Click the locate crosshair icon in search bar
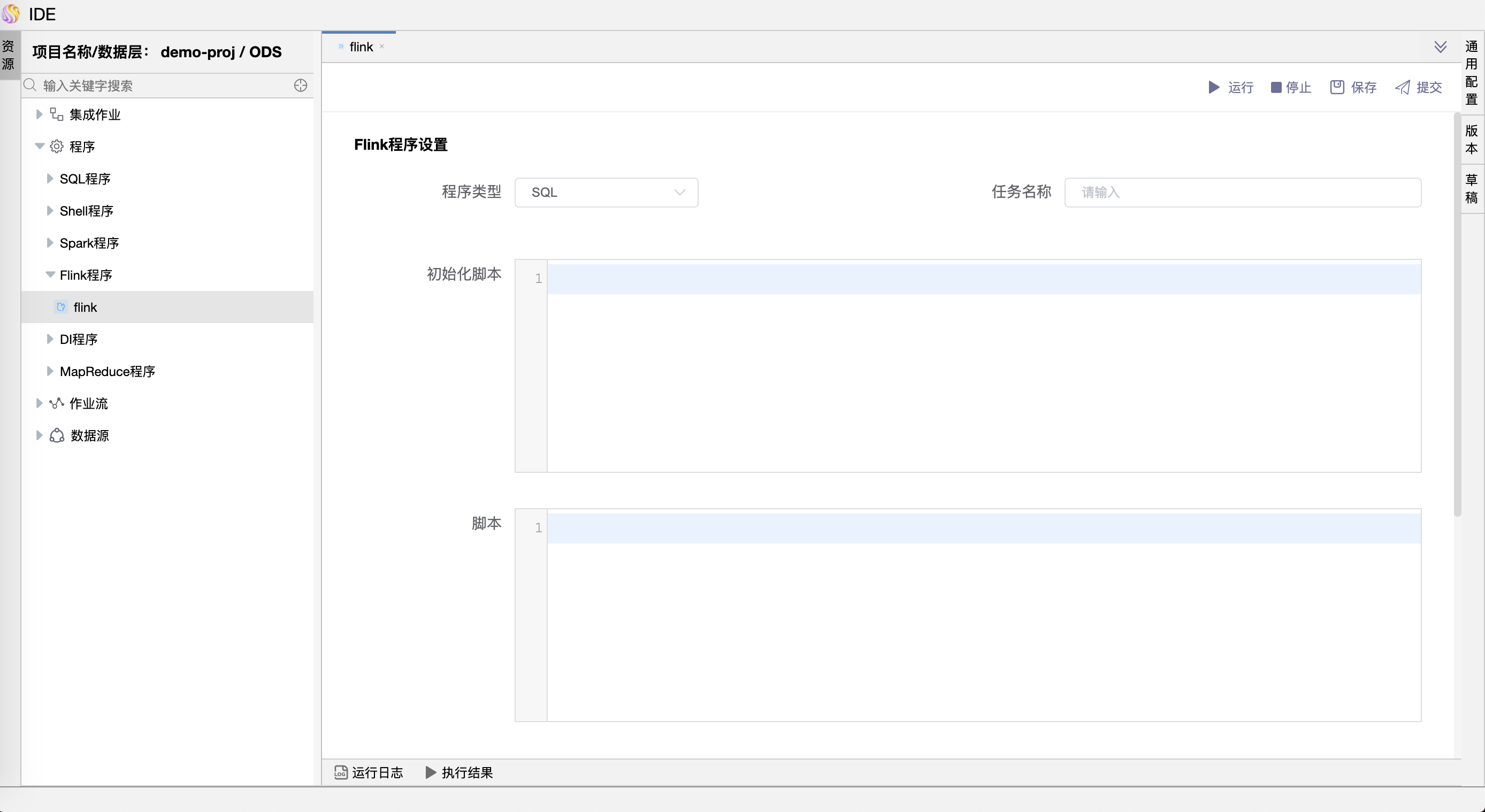This screenshot has width=1485, height=812. 300,86
